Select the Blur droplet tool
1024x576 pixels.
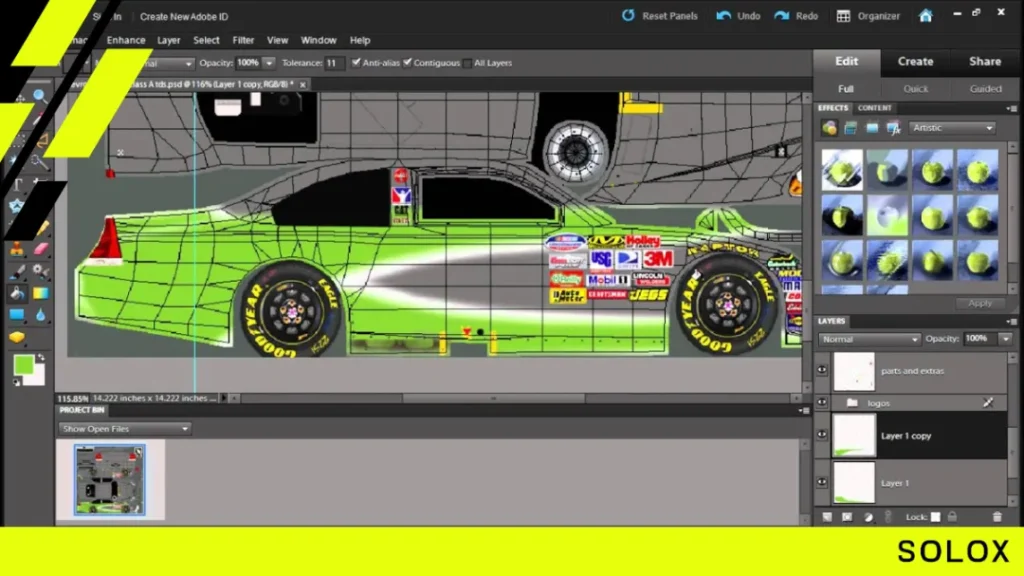[40, 315]
